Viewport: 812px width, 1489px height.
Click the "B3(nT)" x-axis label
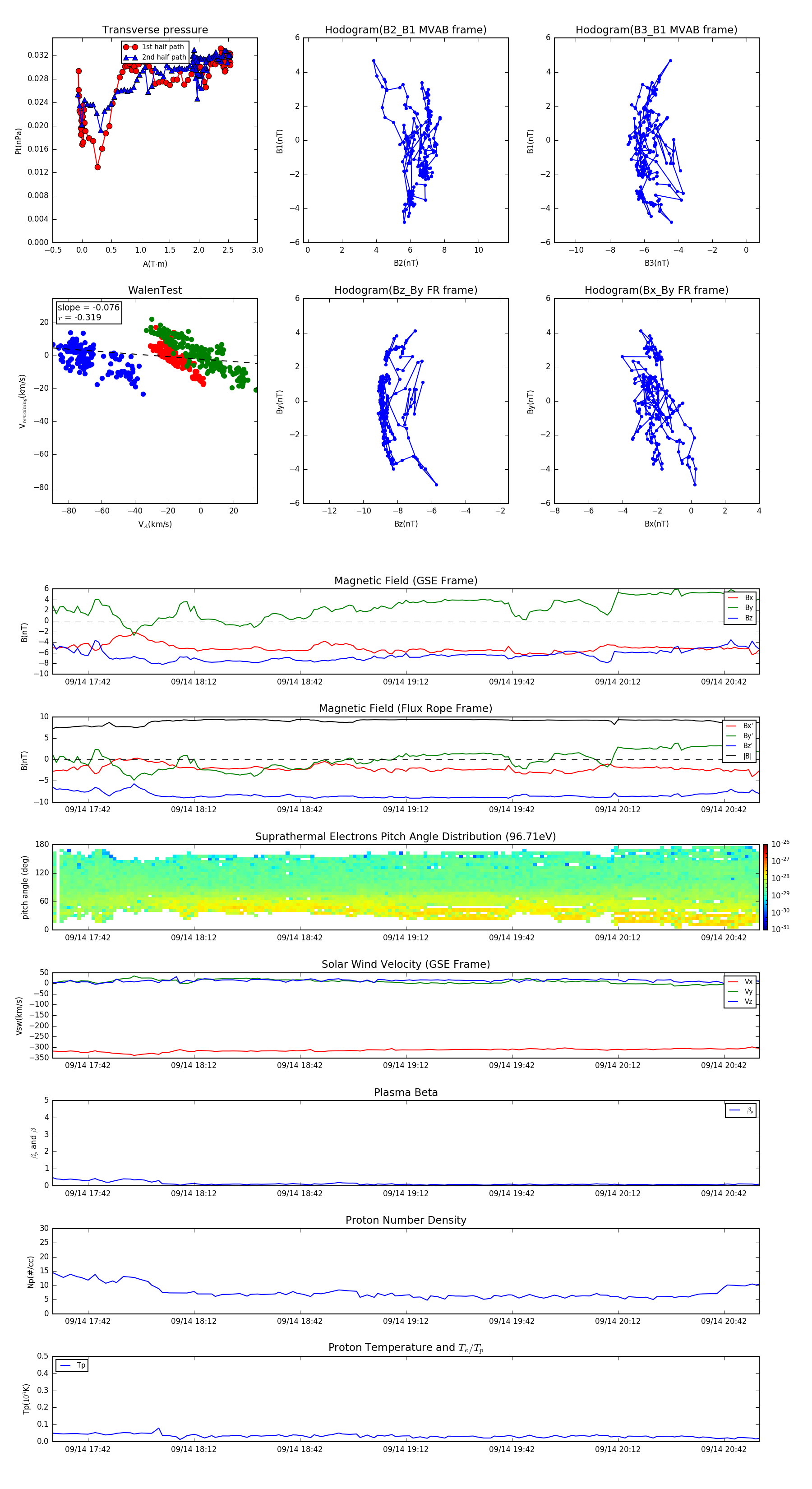pos(656,263)
